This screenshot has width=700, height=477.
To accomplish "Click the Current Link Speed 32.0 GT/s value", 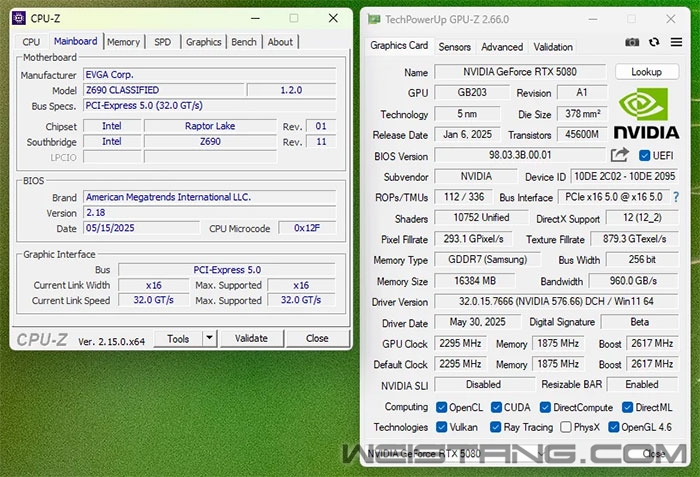I will (154, 300).
